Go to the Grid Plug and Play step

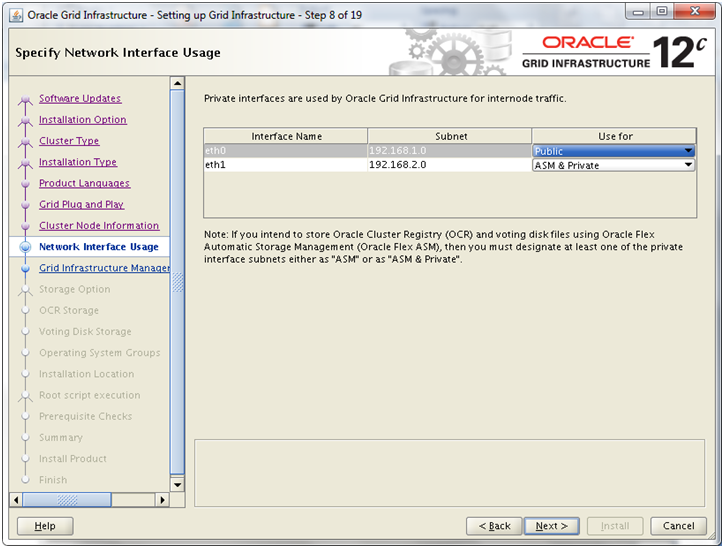point(82,205)
